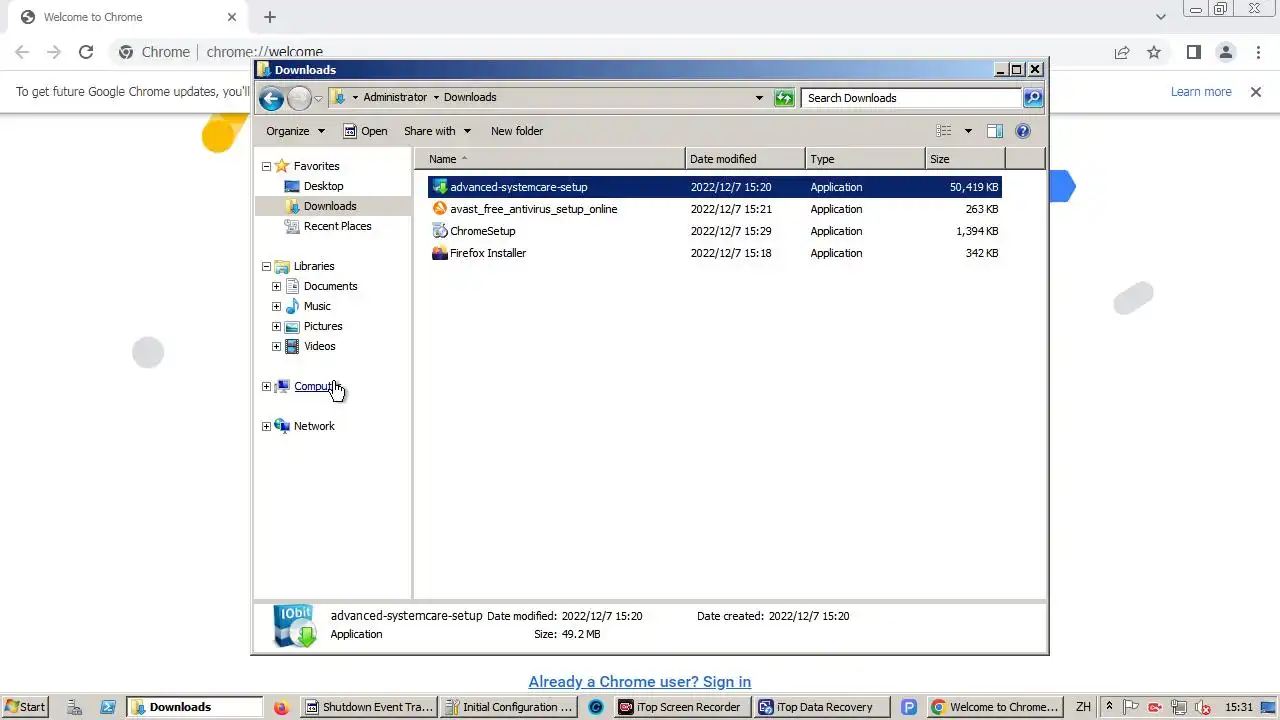Click the green refresh button in address bar
This screenshot has width=1280, height=720.
point(785,98)
